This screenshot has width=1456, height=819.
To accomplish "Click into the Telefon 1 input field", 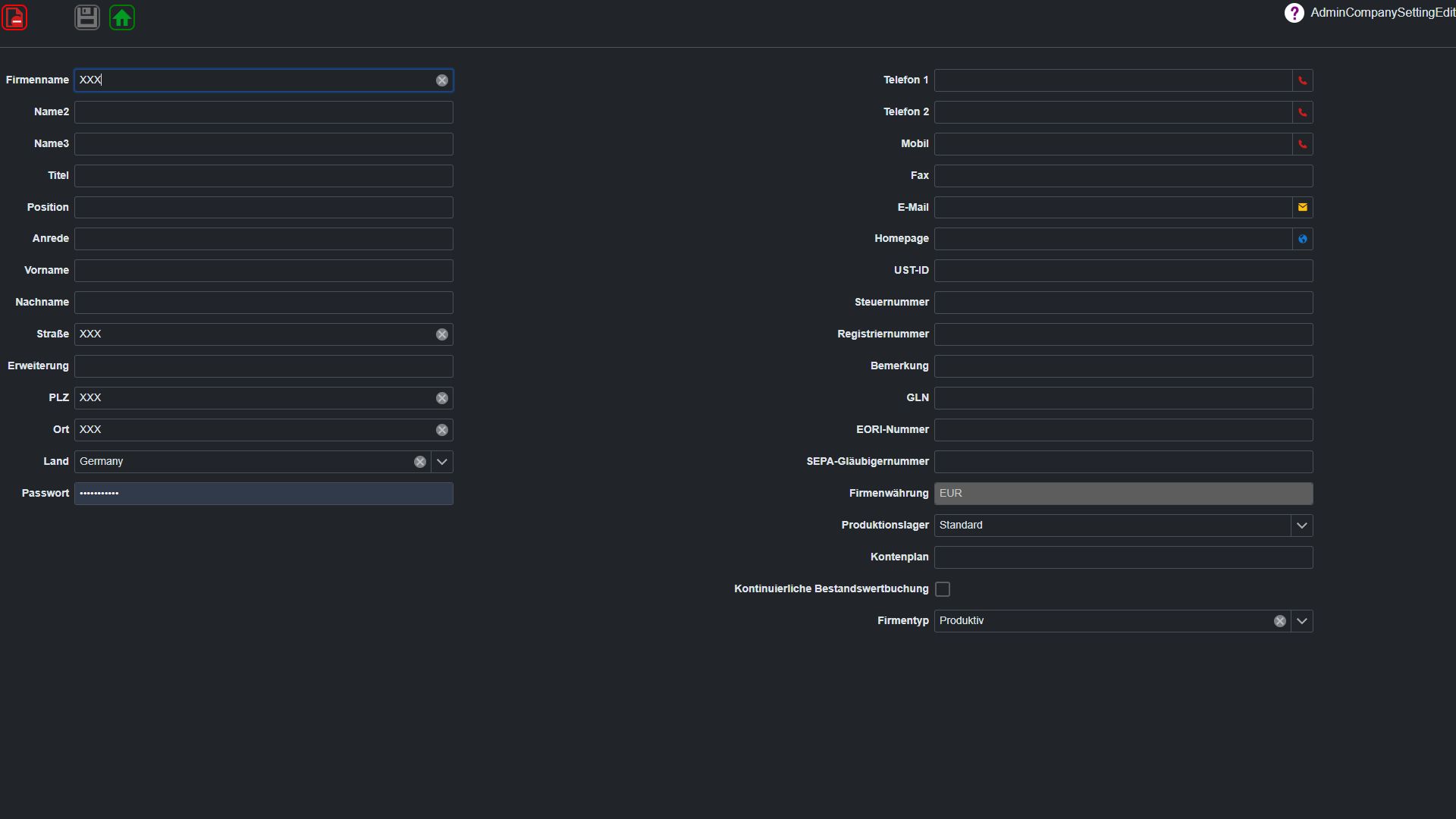I will coord(1113,80).
